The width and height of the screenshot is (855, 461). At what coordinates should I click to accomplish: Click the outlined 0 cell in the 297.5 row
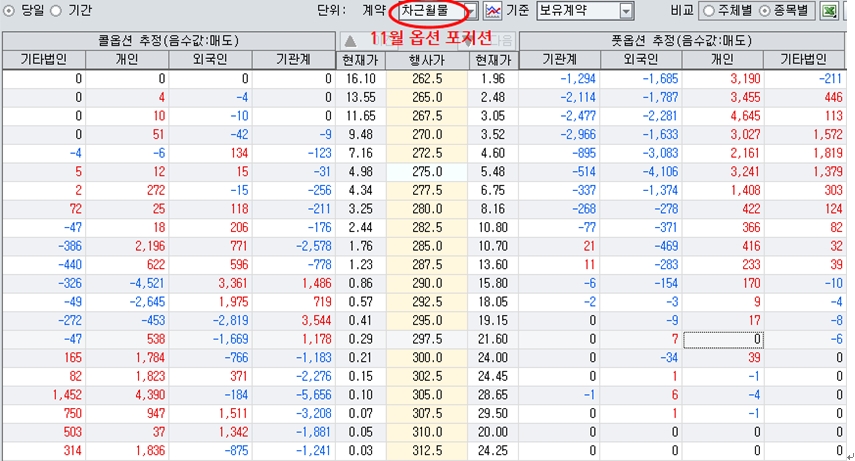pyautogui.click(x=724, y=339)
